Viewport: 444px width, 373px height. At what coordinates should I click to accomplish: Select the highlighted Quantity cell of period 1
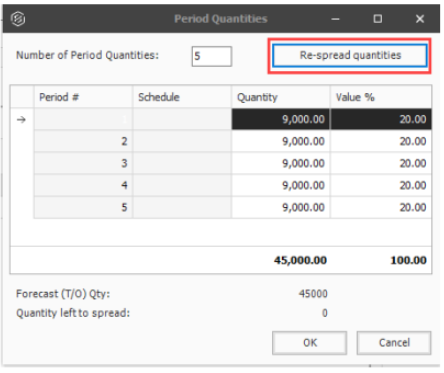point(281,119)
